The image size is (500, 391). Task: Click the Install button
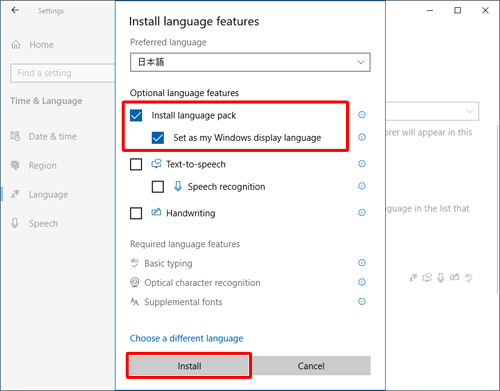(x=189, y=366)
